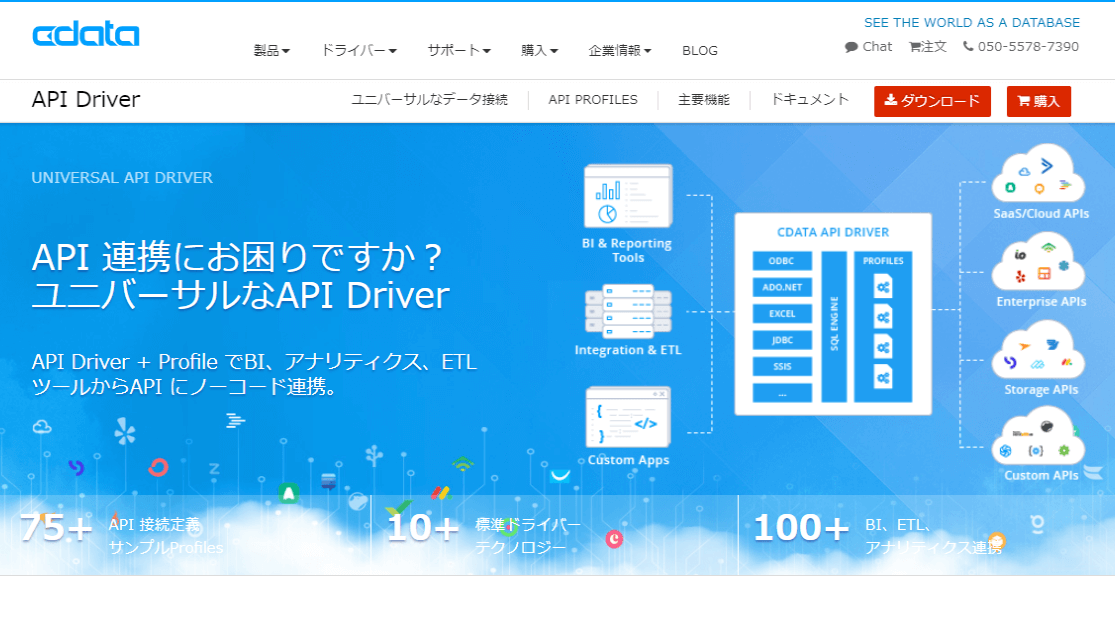Click the SaaS/Cloud APIs cloud icon

tap(1038, 173)
